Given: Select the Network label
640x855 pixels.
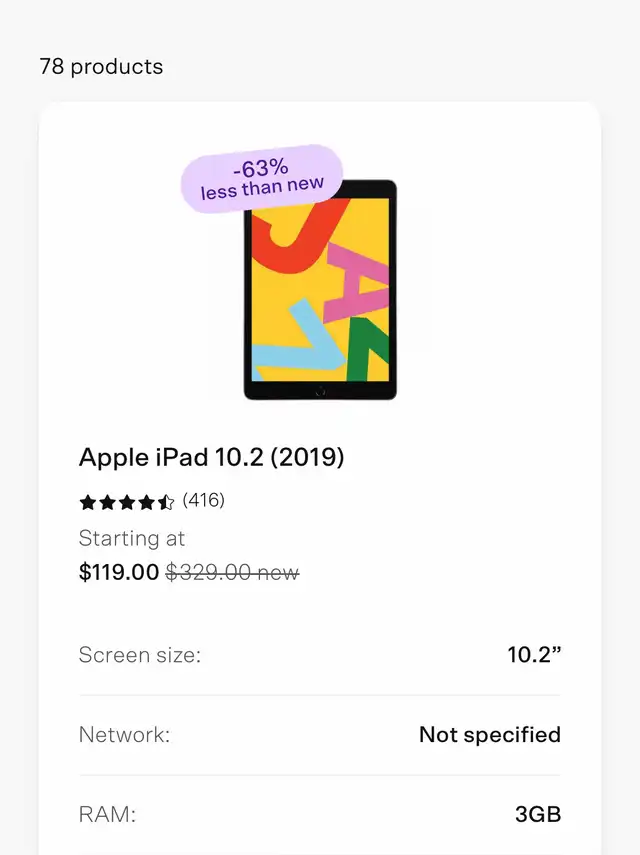Looking at the screenshot, I should (124, 735).
